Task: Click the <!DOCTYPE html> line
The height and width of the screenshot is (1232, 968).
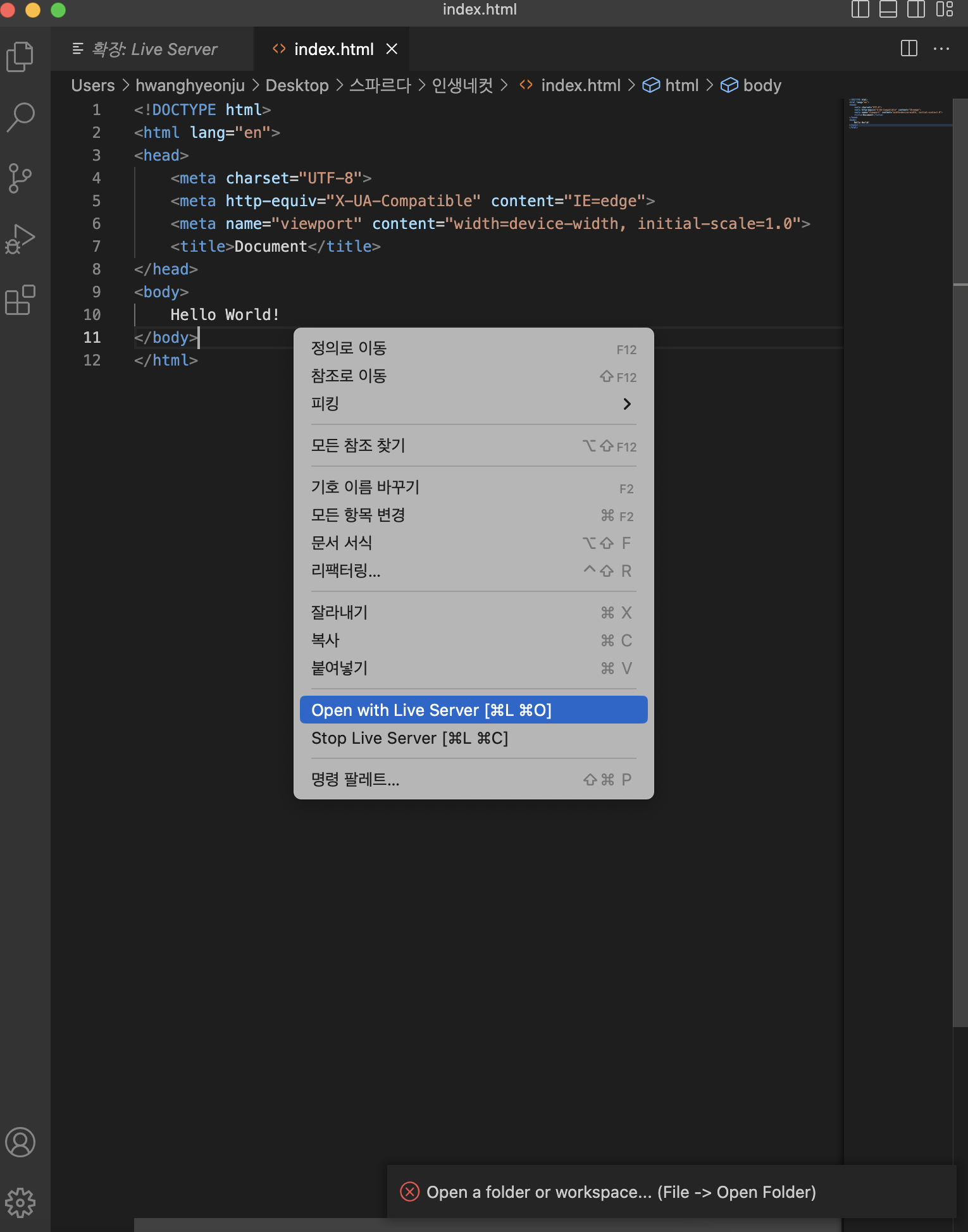Action: [x=202, y=110]
